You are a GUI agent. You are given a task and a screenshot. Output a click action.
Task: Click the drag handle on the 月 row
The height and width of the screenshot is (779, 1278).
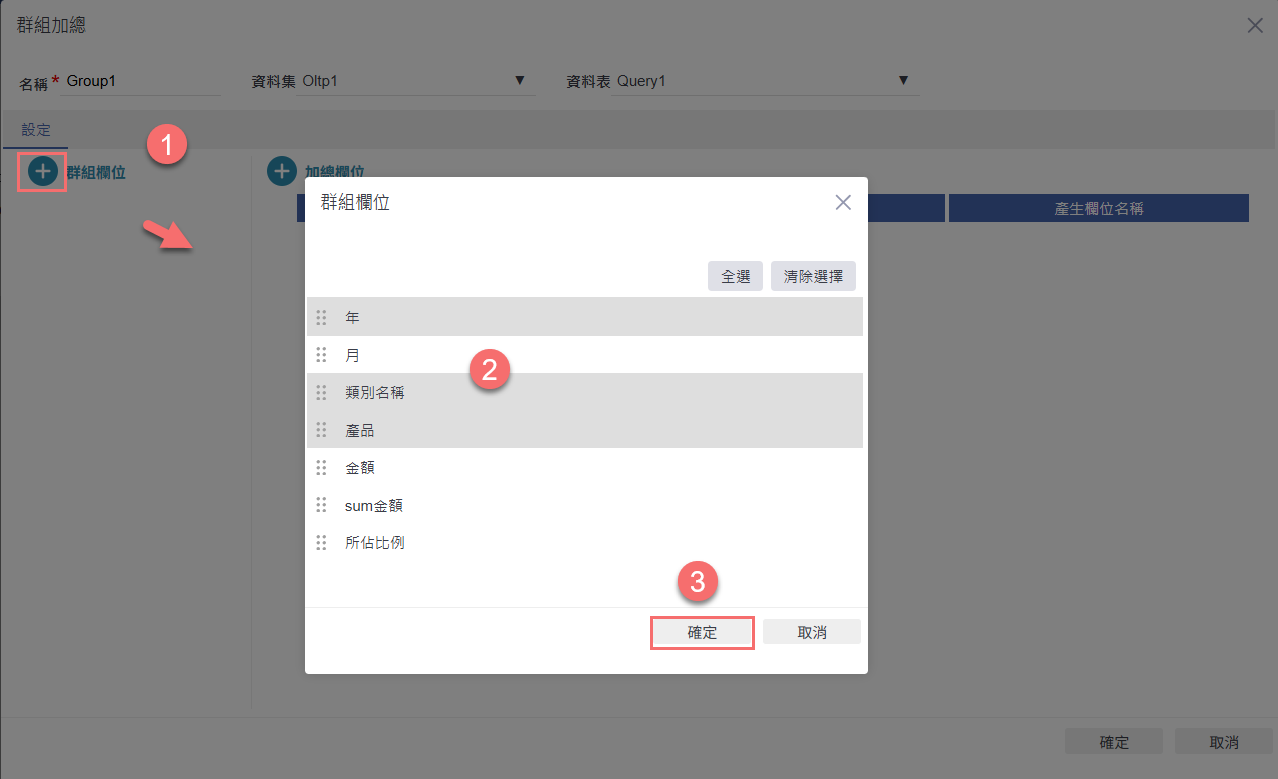tap(321, 355)
